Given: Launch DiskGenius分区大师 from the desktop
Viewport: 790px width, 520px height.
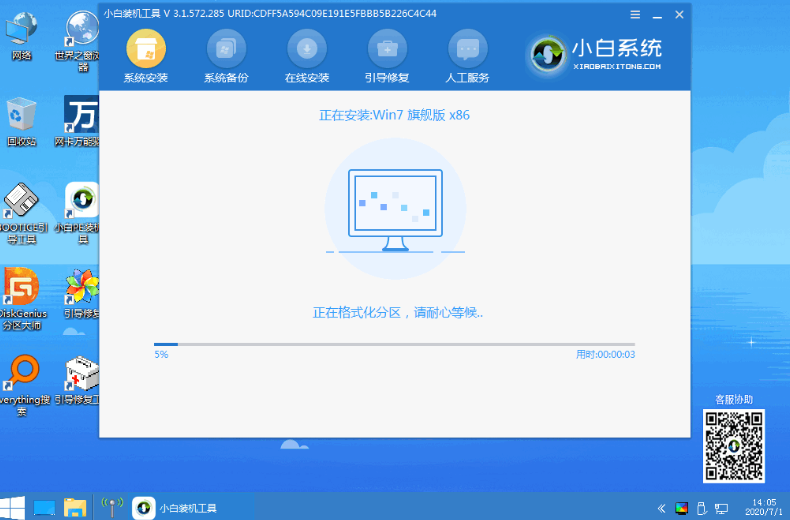Looking at the screenshot, I should 22,299.
